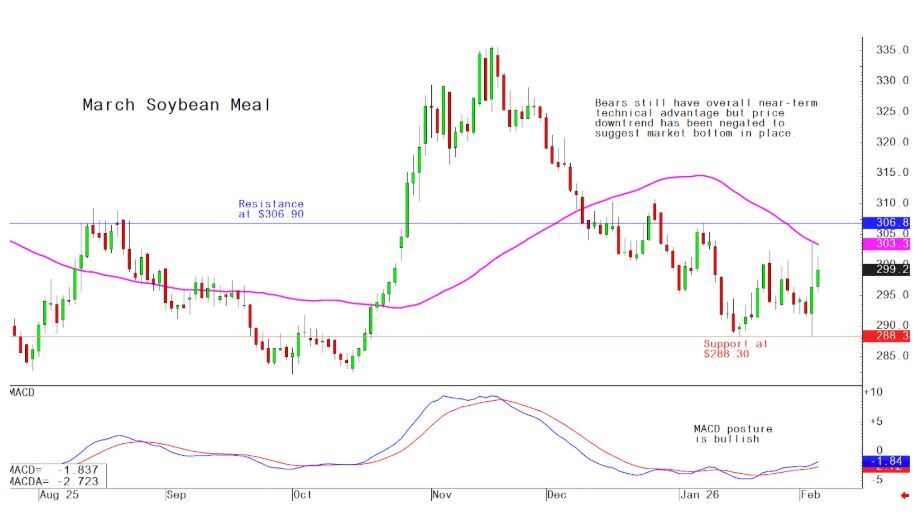Screen dimensions: 924x525
Task: Jump to the Jan 26 date marker
Action: coord(698,495)
